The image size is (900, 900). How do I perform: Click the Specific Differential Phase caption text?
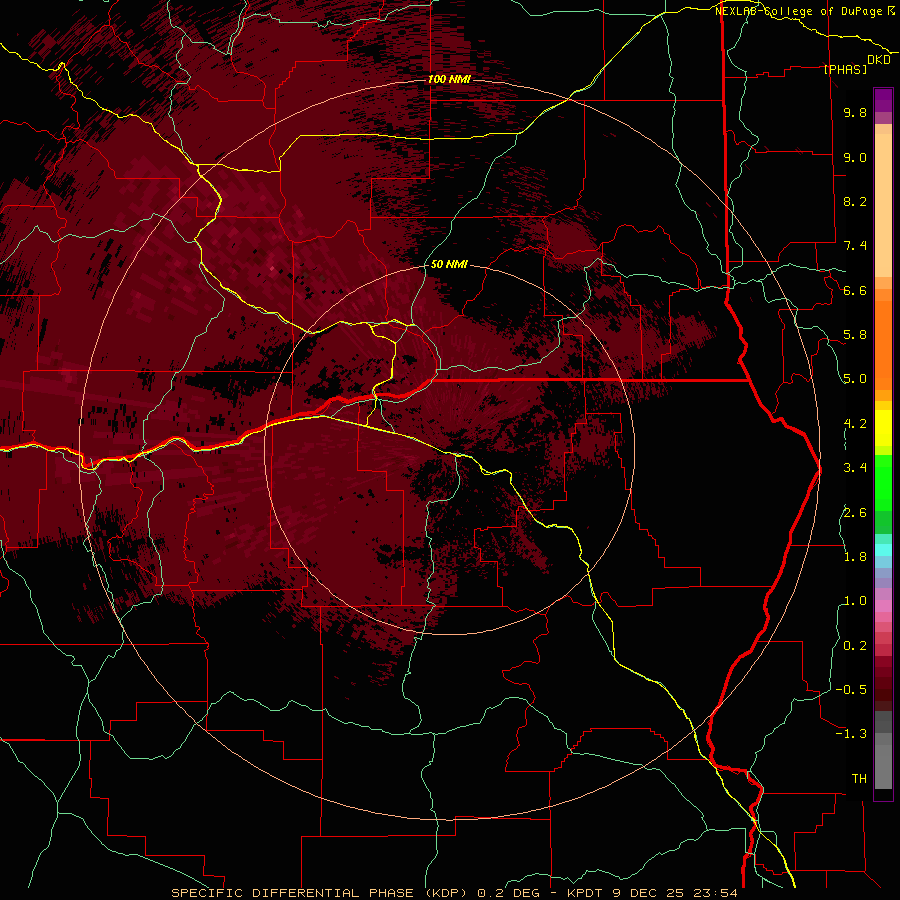click(455, 893)
